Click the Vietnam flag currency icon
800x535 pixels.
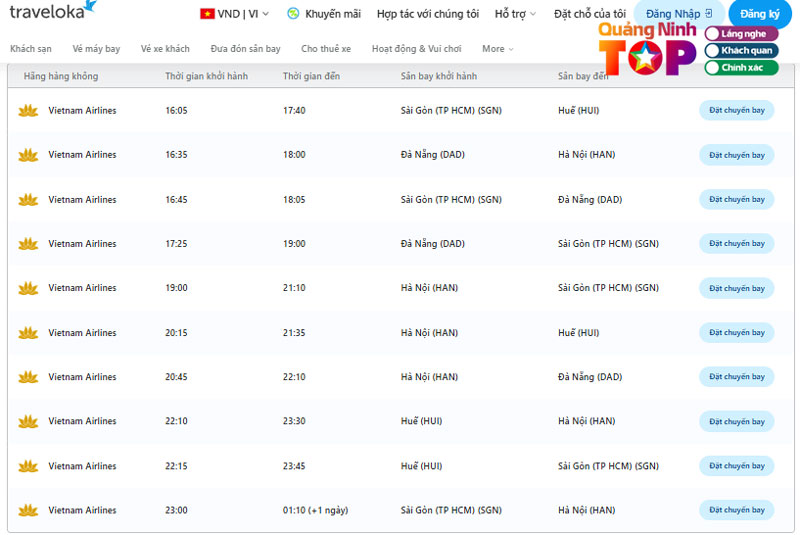click(207, 14)
